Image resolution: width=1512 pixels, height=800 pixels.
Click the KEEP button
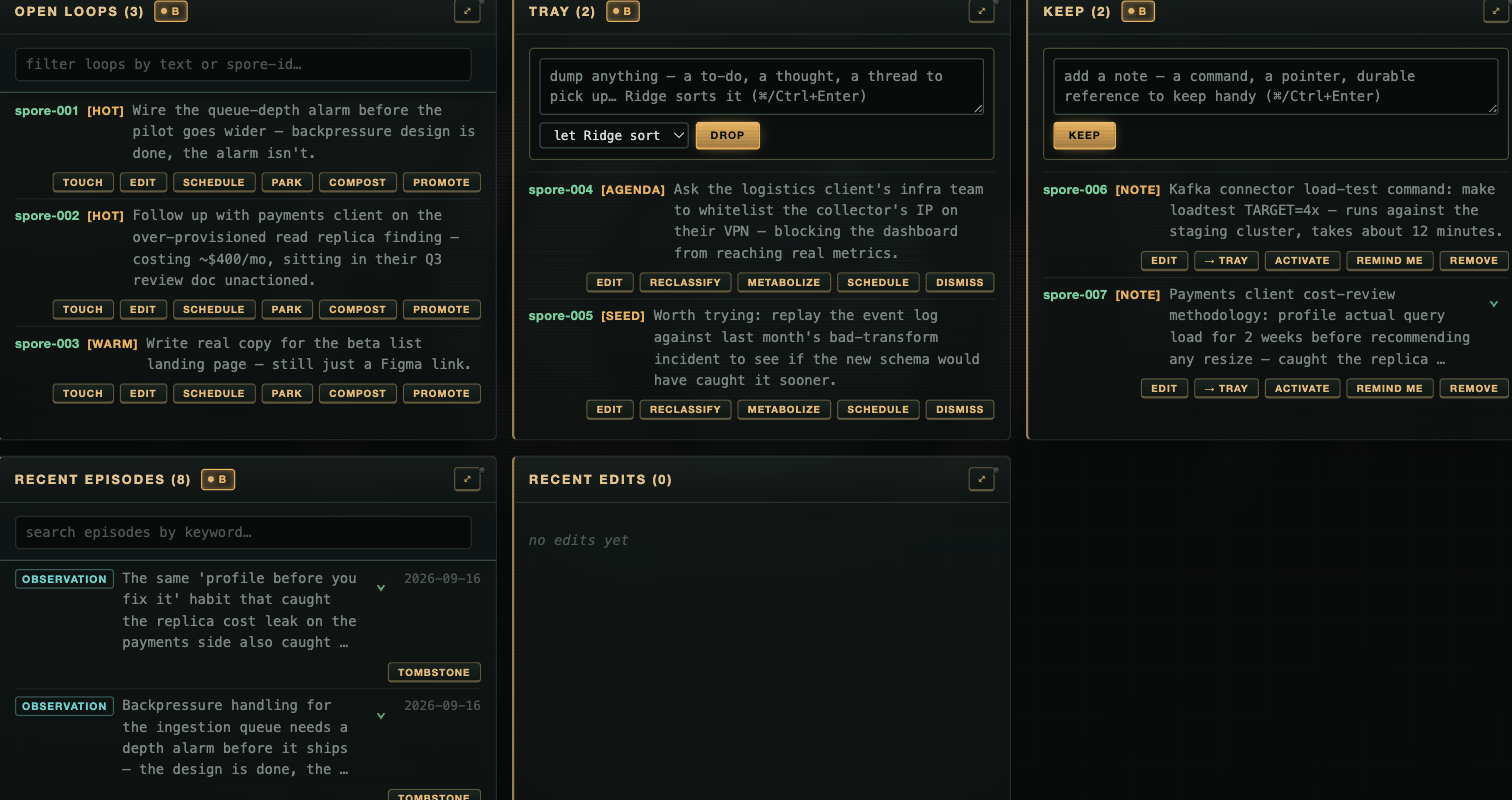pyautogui.click(x=1084, y=135)
